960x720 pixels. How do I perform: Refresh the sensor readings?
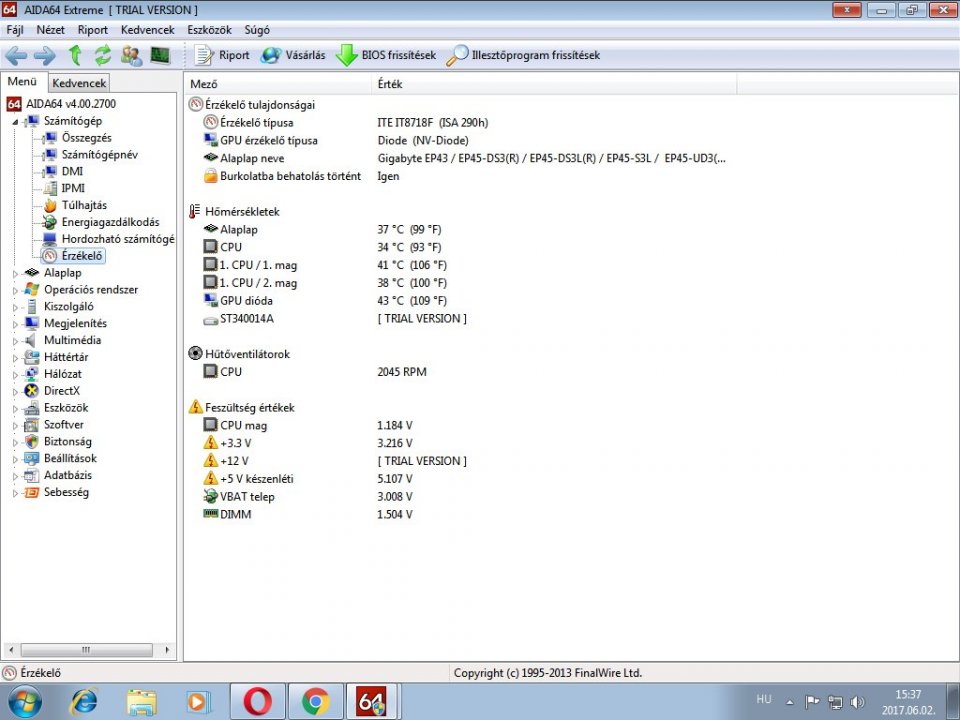point(102,55)
